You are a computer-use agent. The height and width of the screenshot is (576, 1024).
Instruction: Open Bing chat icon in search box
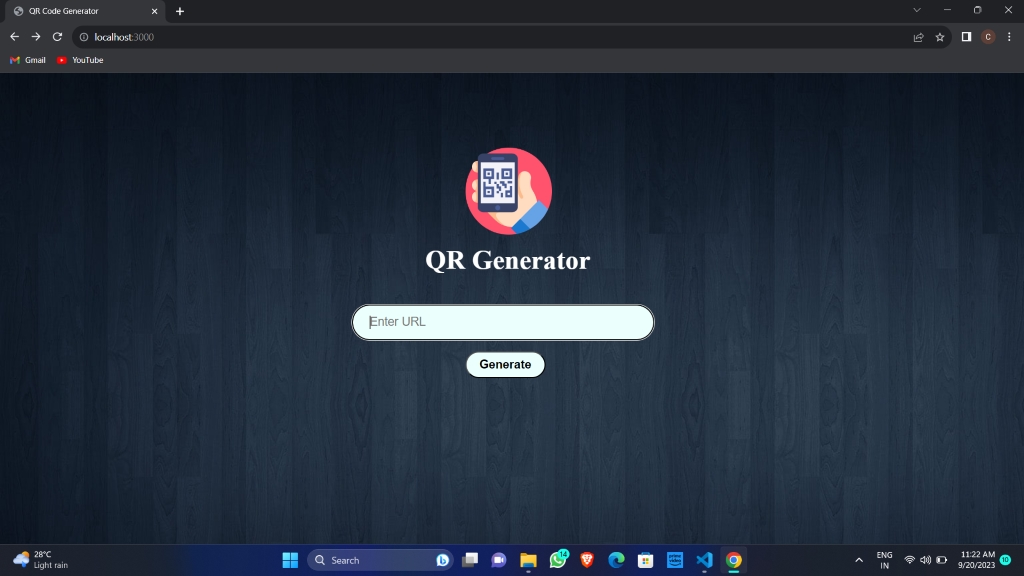click(442, 560)
